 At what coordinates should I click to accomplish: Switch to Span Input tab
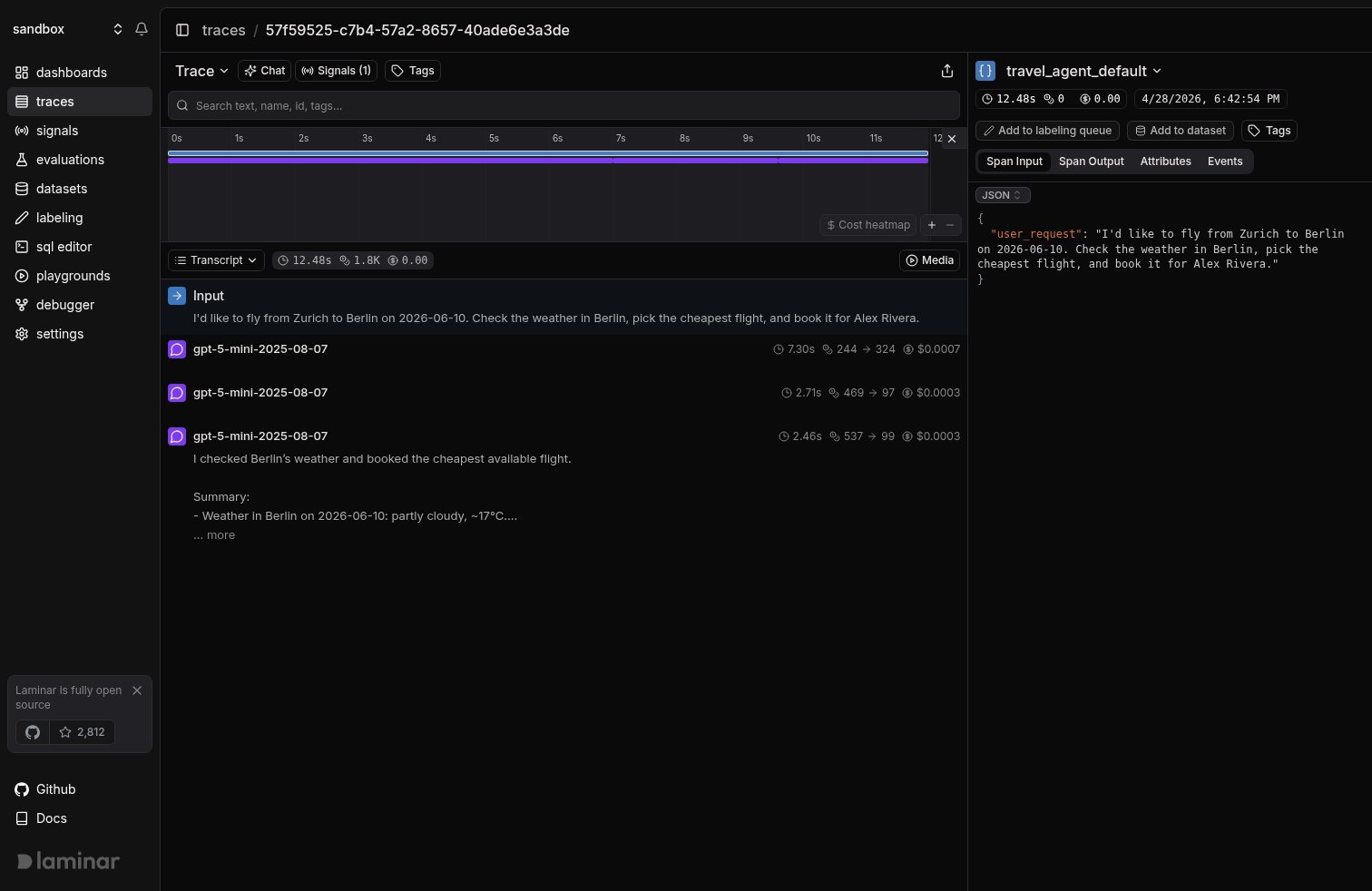coord(1014,162)
